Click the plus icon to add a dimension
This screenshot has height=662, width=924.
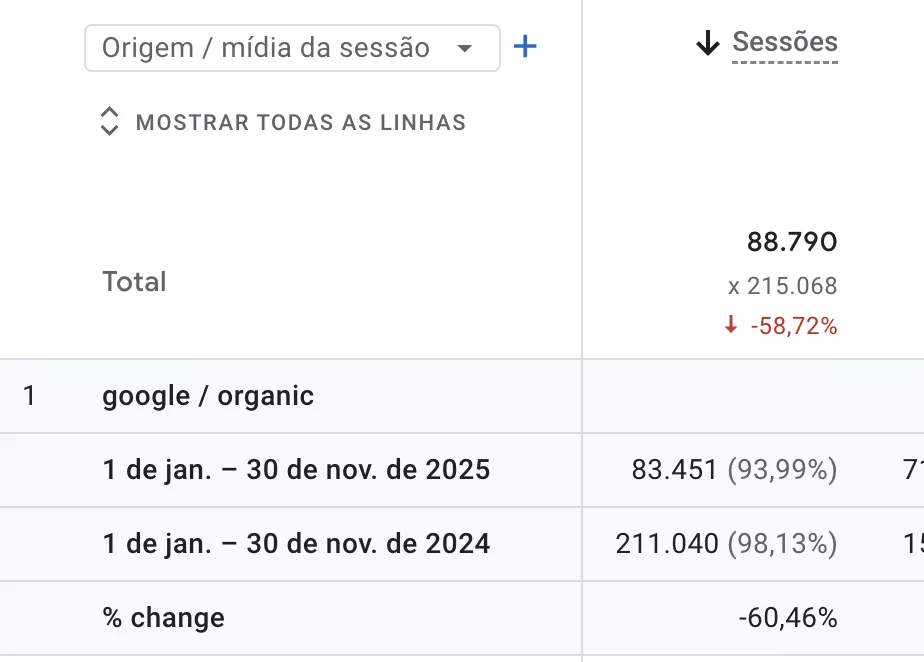click(525, 47)
